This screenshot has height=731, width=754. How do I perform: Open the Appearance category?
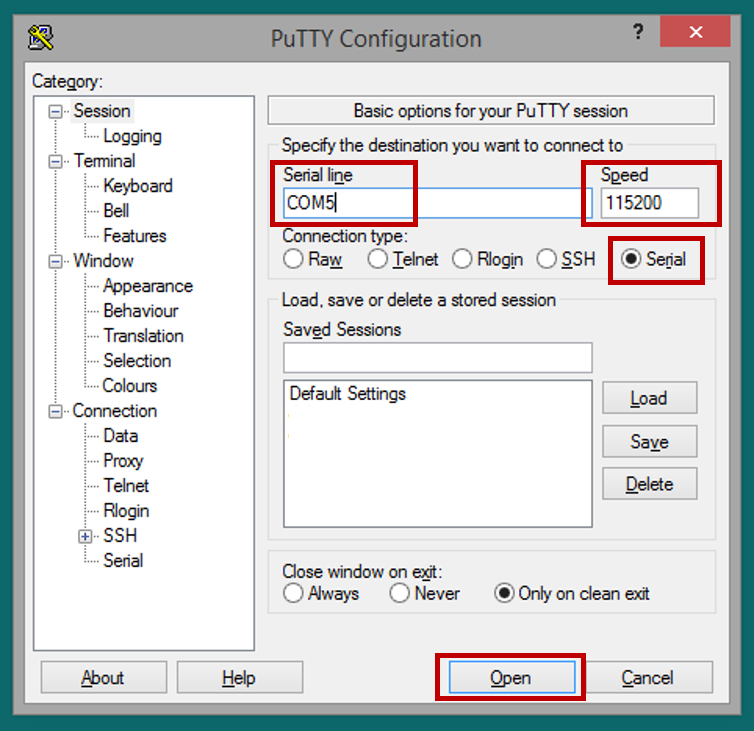click(x=148, y=286)
